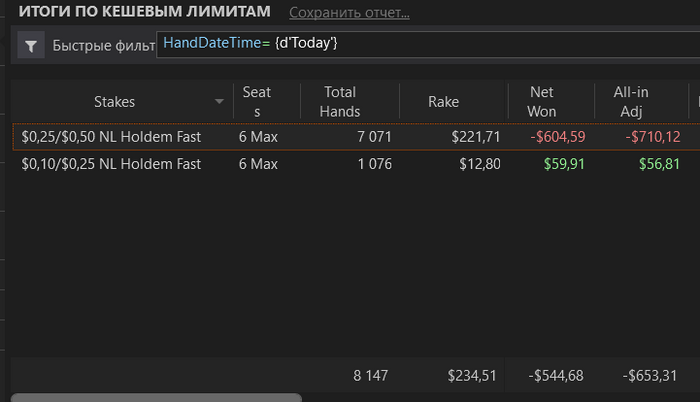Viewport: 700px width, 402px height.
Task: Click the -$604,59 Net Won cell
Action: (558, 137)
